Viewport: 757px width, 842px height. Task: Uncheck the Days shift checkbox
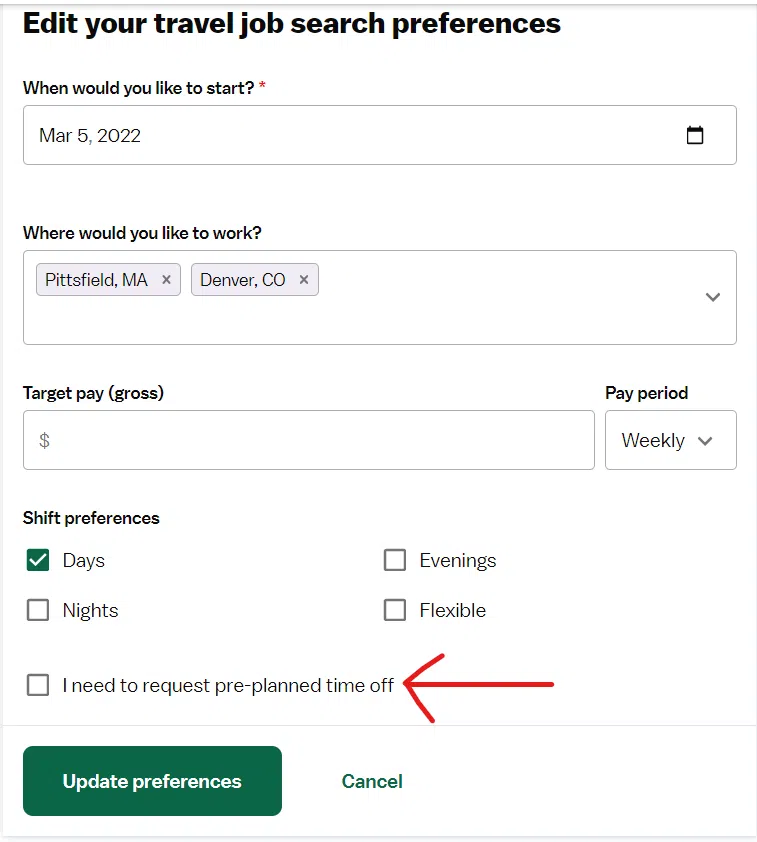38,560
